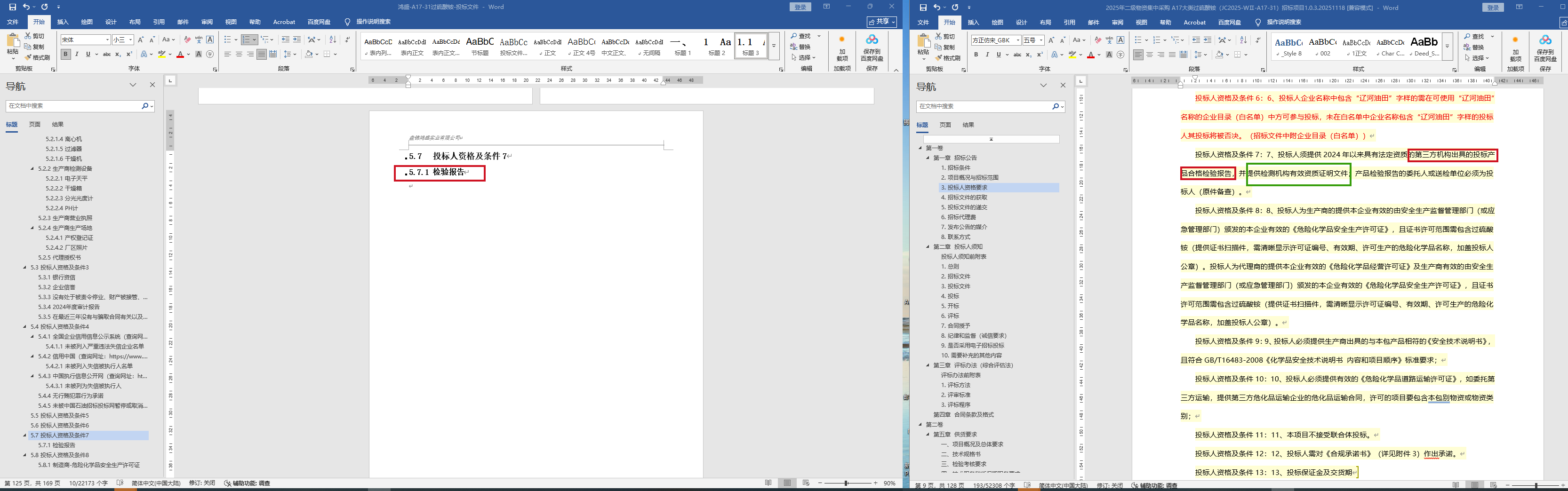Toggle Bold in the left window's font group
This screenshot has width=1568, height=491.
pyautogui.click(x=65, y=54)
